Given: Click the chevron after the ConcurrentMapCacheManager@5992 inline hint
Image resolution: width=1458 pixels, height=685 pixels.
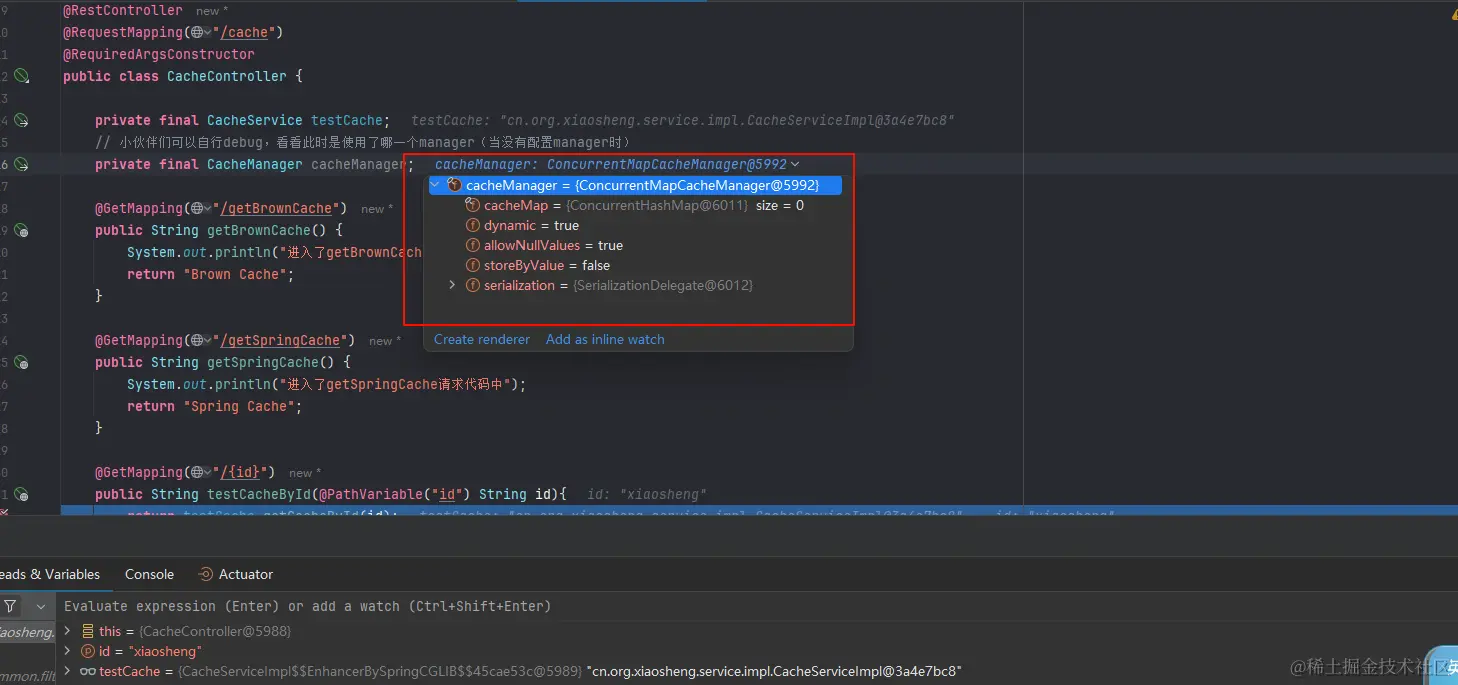Looking at the screenshot, I should pyautogui.click(x=795, y=164).
